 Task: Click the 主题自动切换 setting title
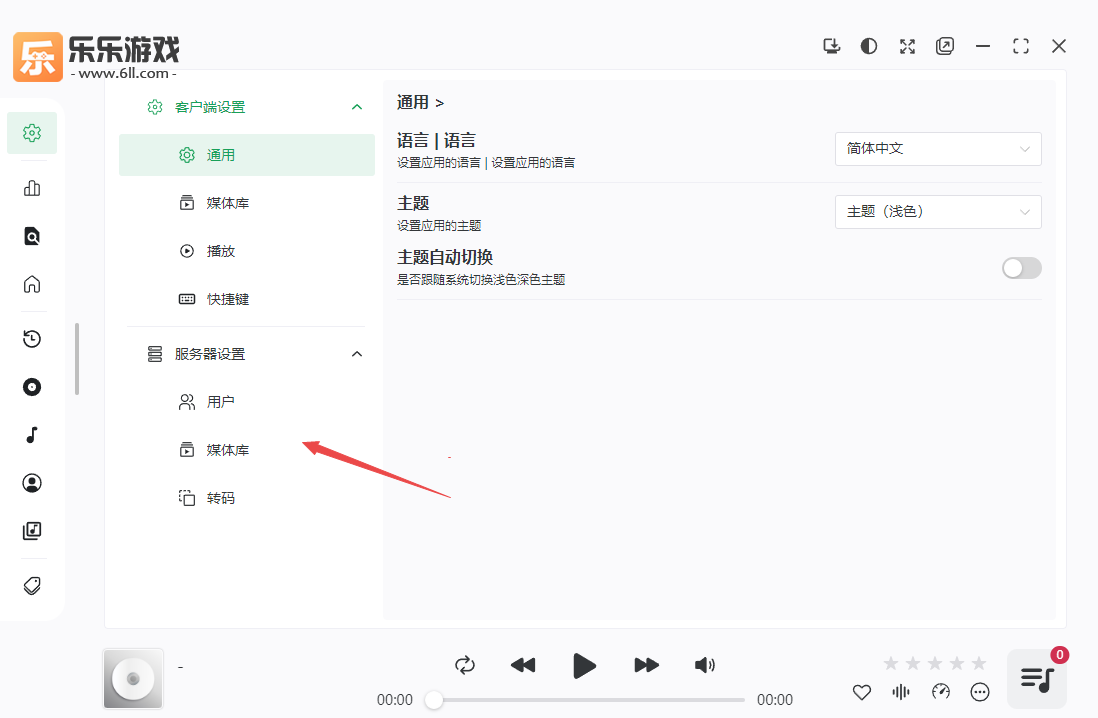(x=445, y=257)
